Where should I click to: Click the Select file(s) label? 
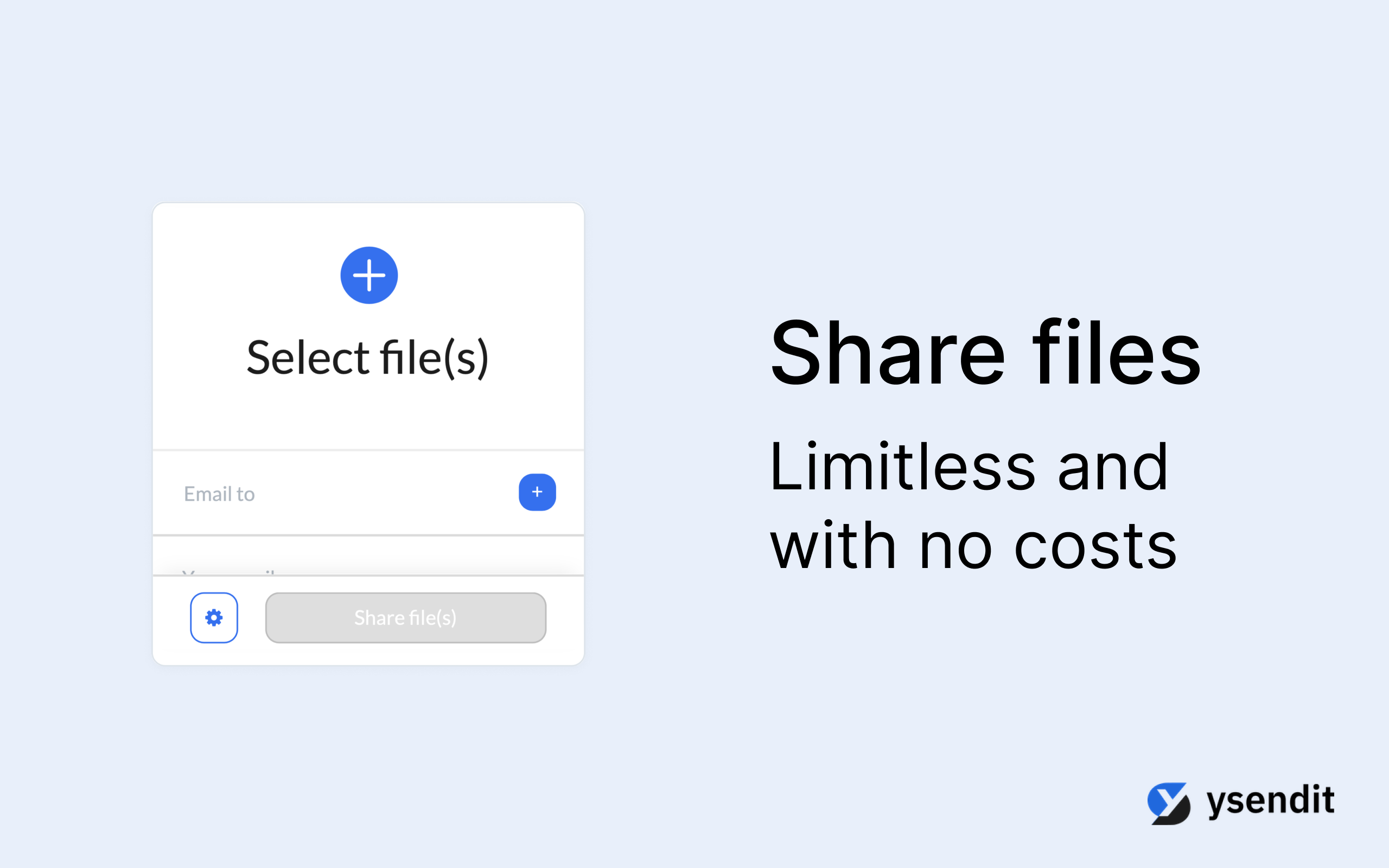tap(368, 358)
